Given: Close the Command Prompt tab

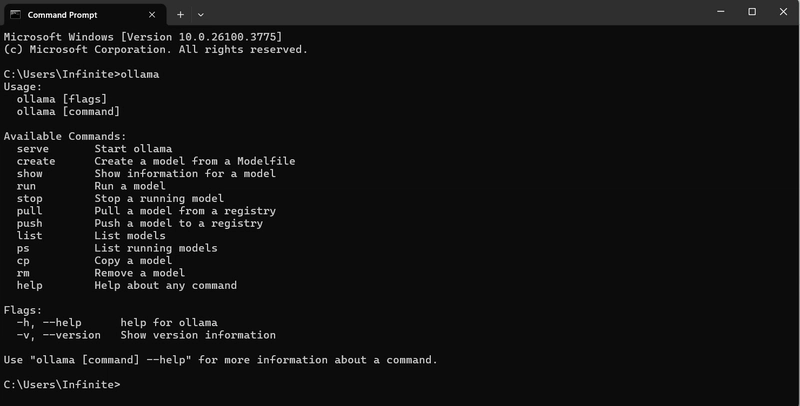Looking at the screenshot, I should pyautogui.click(x=152, y=15).
